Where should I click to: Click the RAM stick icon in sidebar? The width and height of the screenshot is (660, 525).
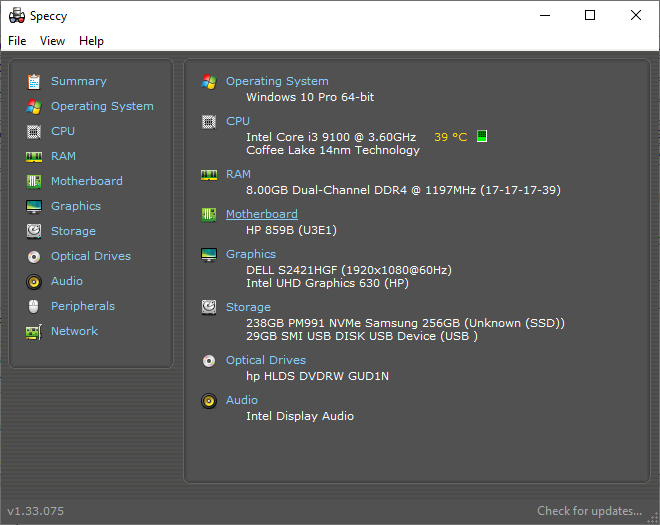pos(34,157)
